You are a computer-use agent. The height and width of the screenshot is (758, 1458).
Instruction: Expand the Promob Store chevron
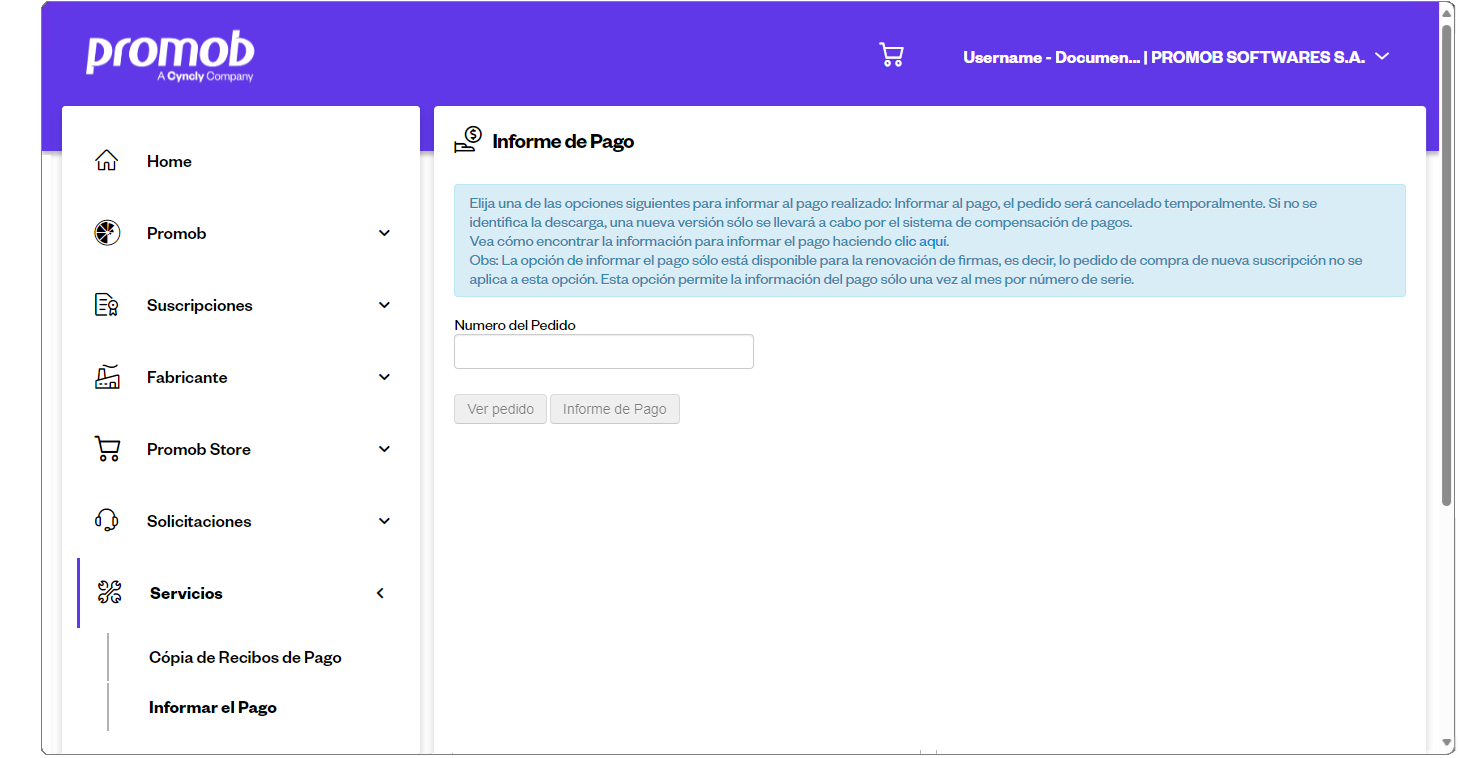[x=384, y=449]
